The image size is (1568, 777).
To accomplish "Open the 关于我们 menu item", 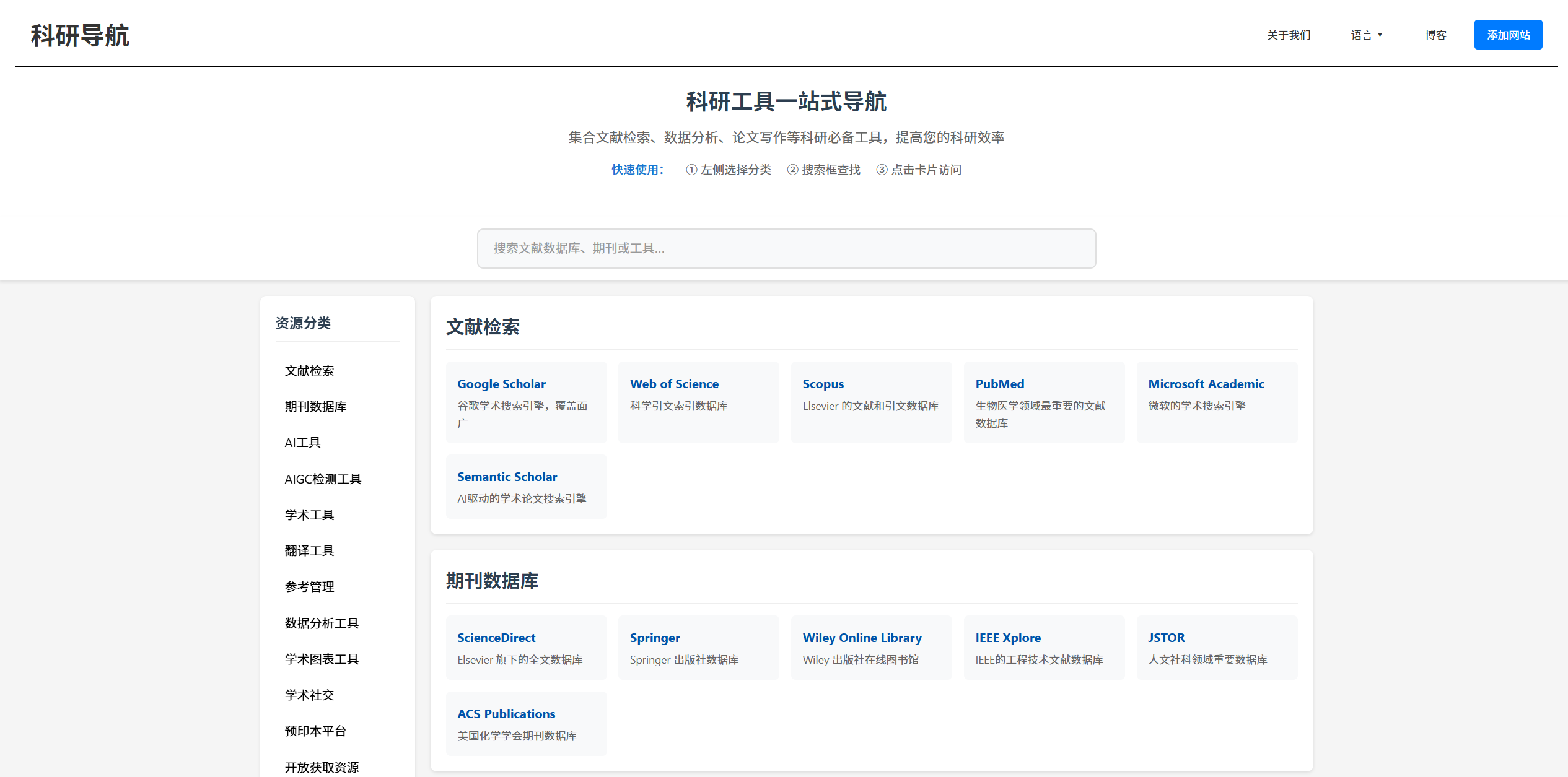I will tap(1289, 35).
